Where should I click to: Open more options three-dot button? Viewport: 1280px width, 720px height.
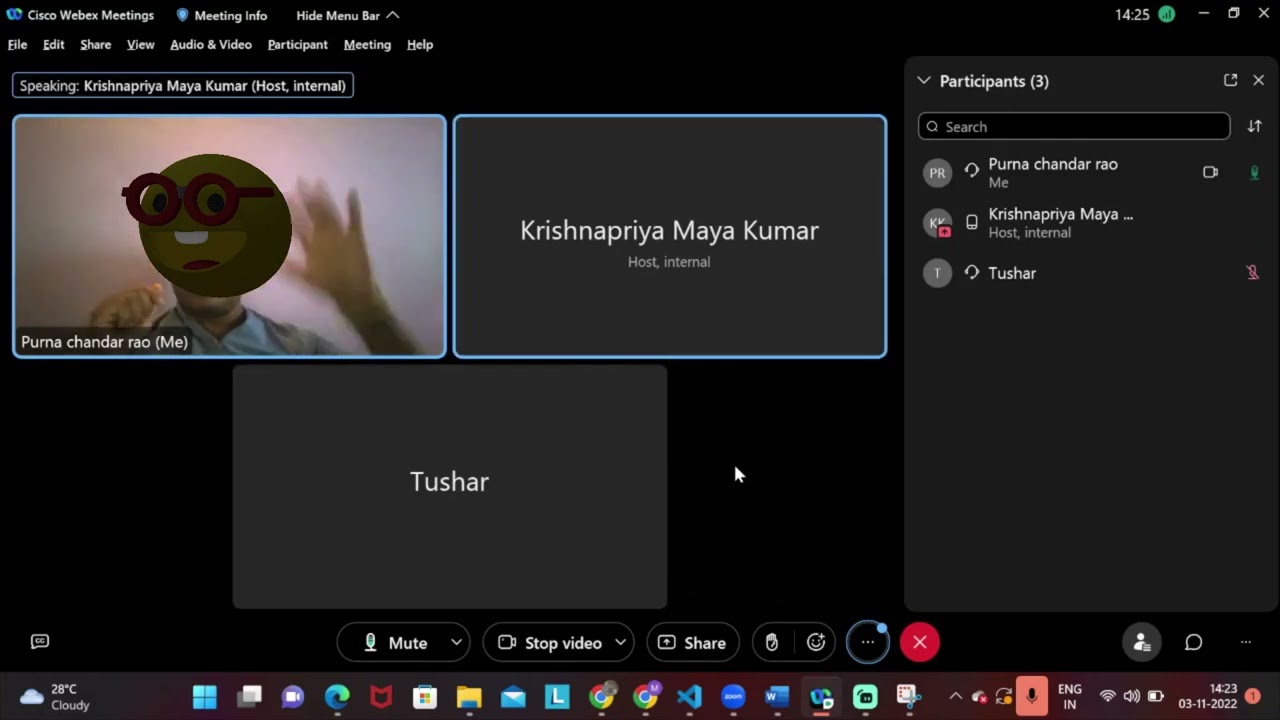[x=868, y=643]
